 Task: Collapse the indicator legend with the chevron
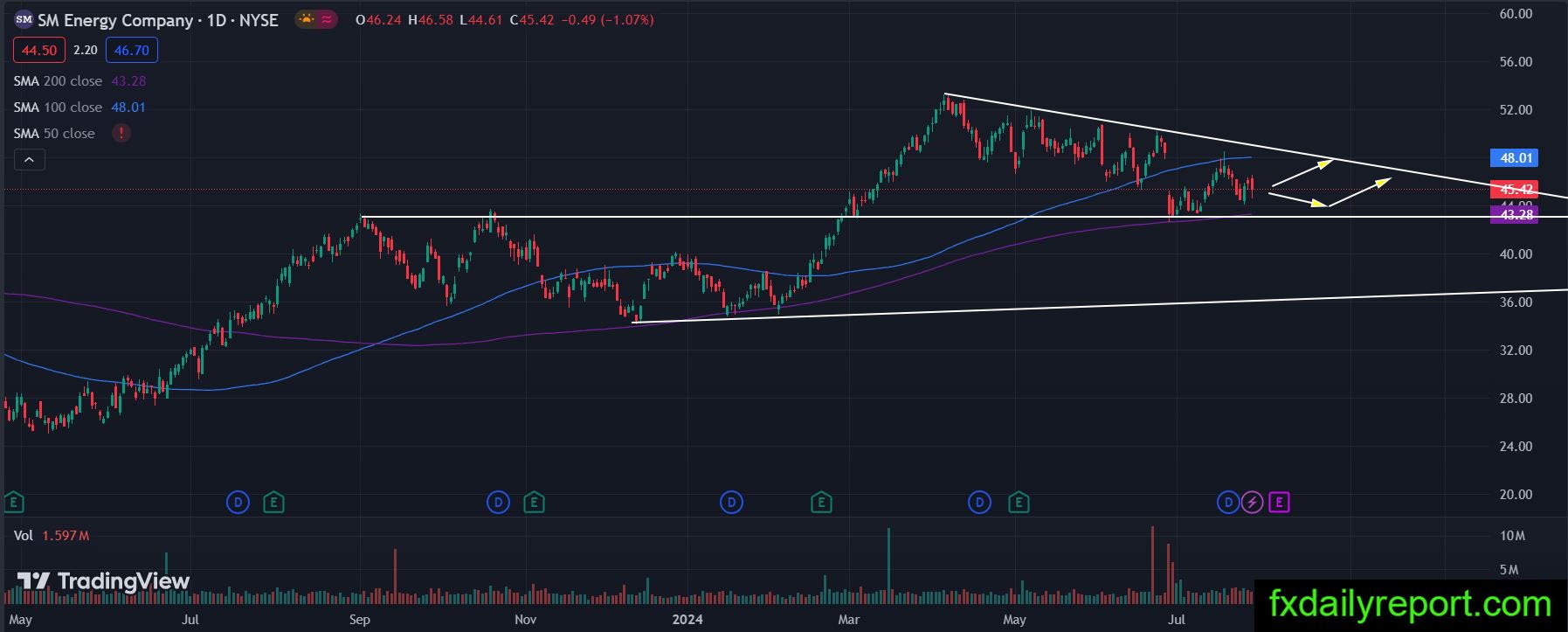tap(29, 159)
